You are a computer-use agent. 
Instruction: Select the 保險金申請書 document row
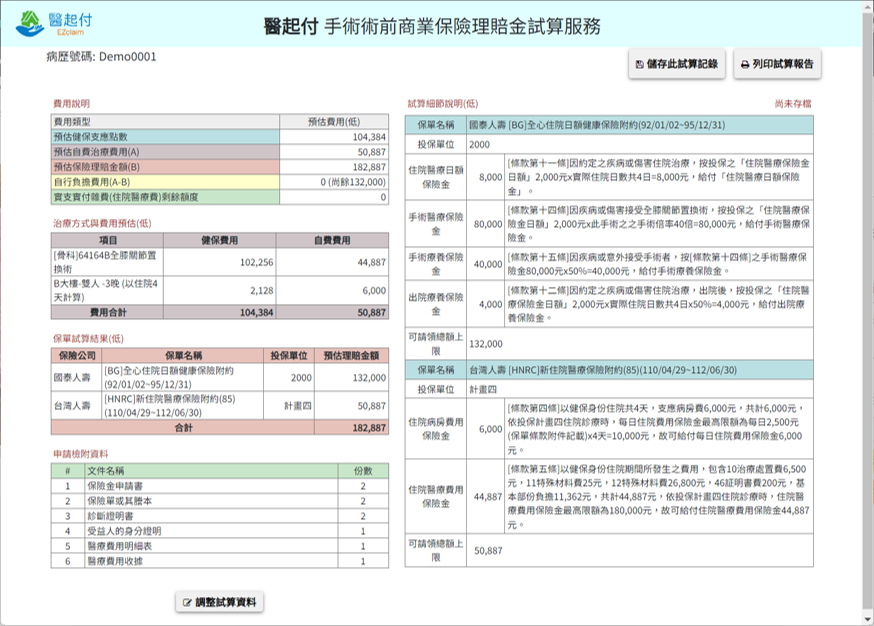click(x=219, y=485)
